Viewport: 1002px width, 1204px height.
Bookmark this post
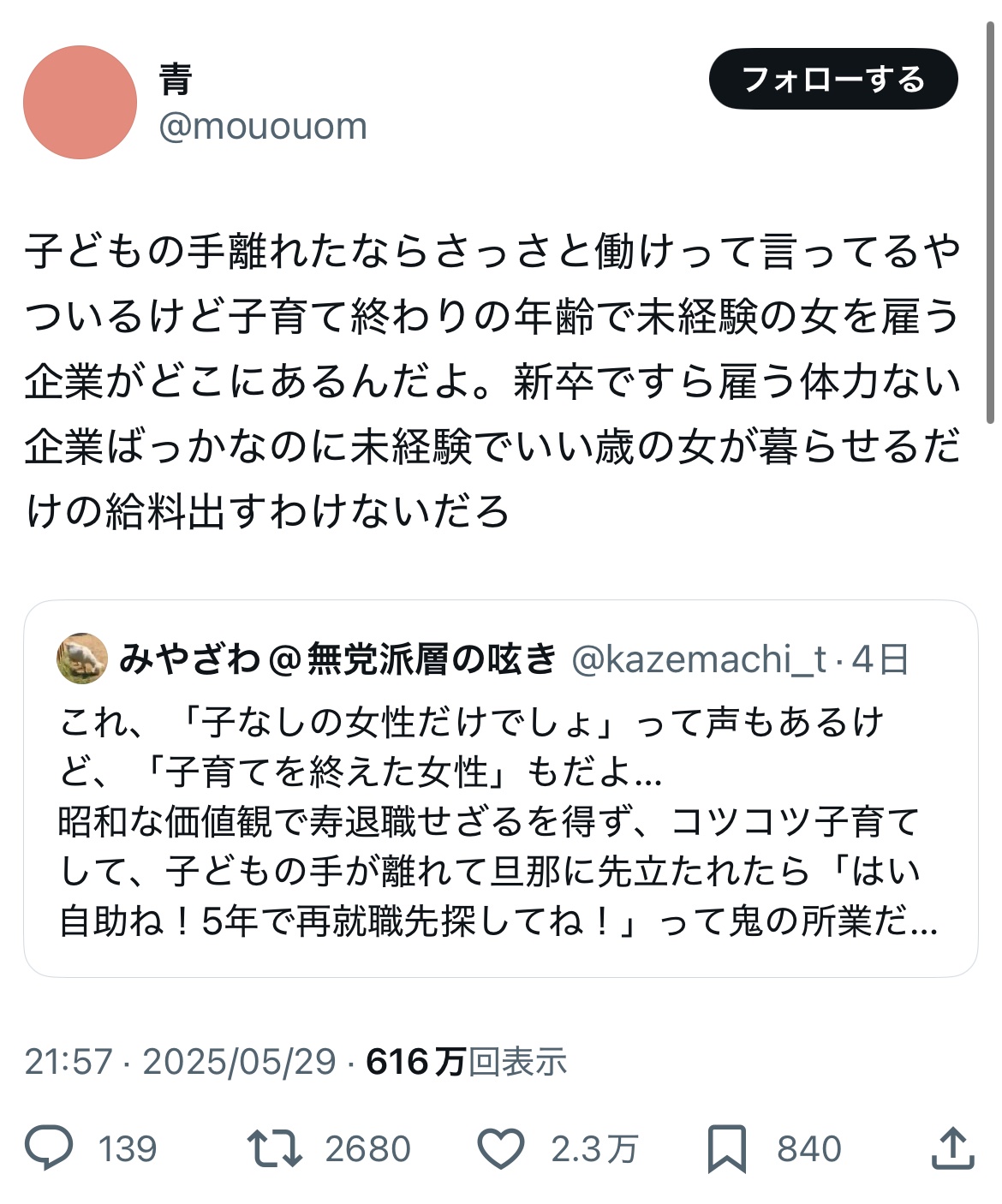click(x=726, y=1148)
